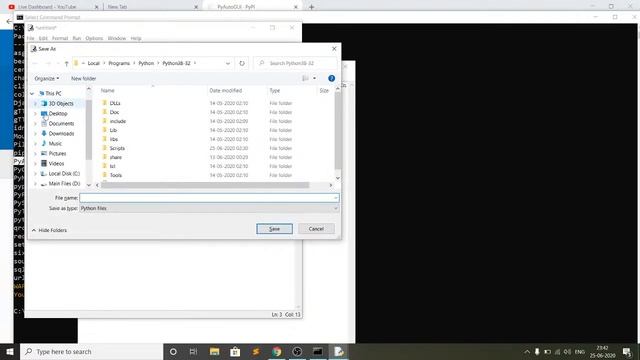Select Desktop in navigation tree

pyautogui.click(x=58, y=113)
